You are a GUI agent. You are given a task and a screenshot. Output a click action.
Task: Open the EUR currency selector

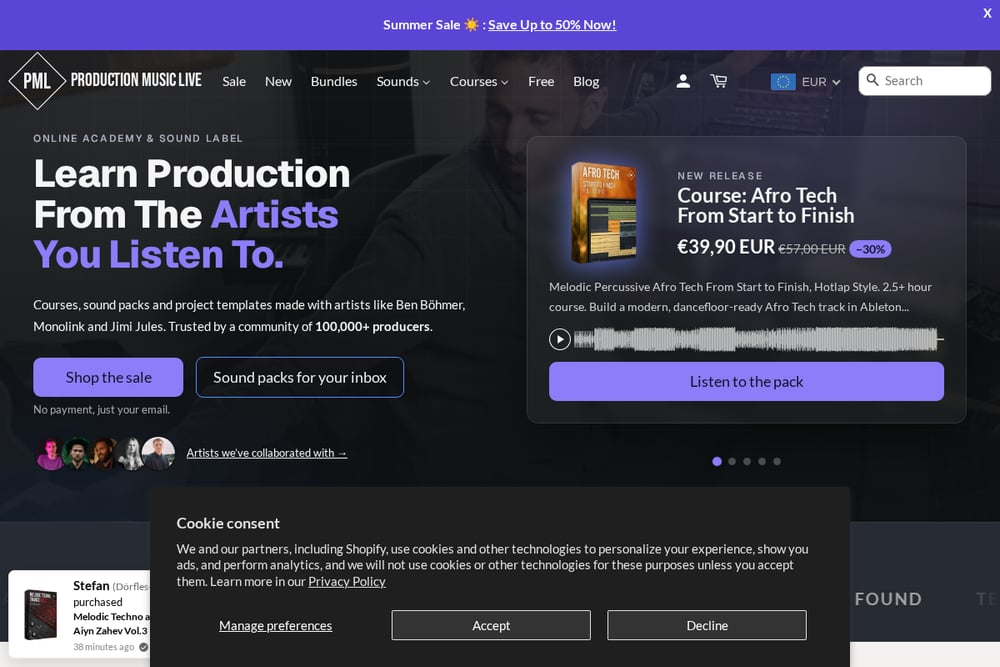tap(806, 82)
